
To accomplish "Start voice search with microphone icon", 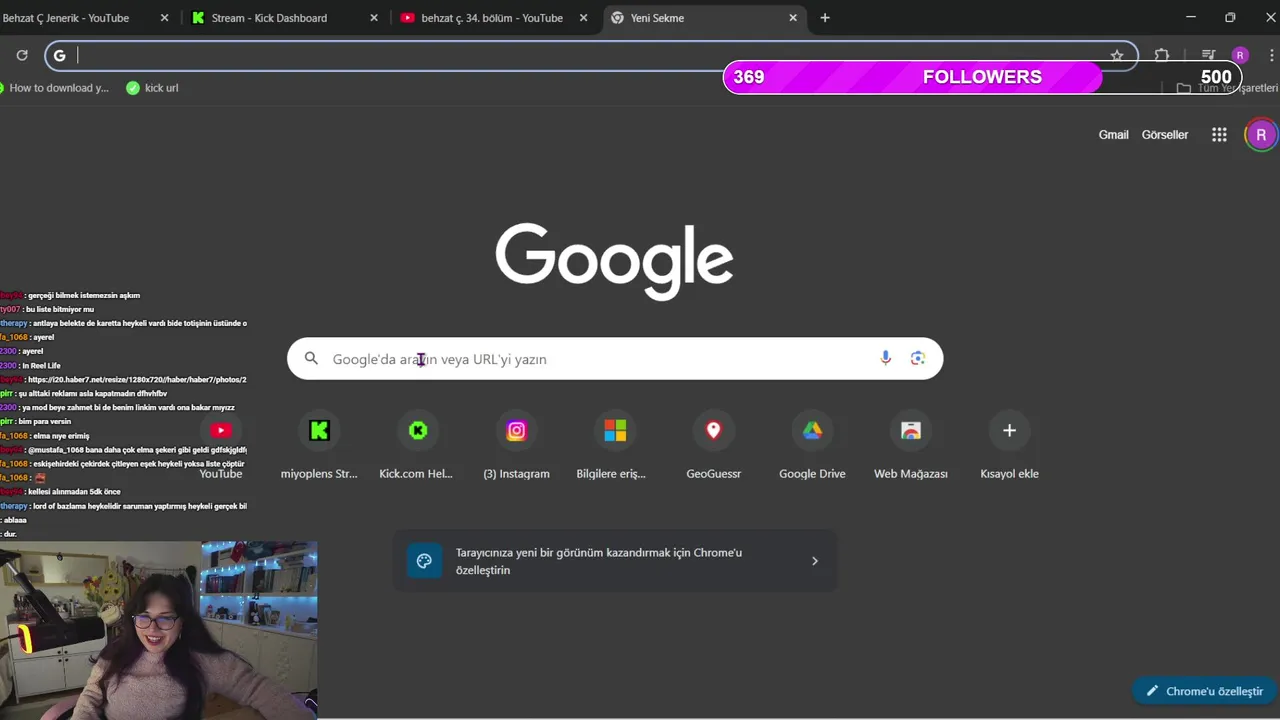I will 885,358.
